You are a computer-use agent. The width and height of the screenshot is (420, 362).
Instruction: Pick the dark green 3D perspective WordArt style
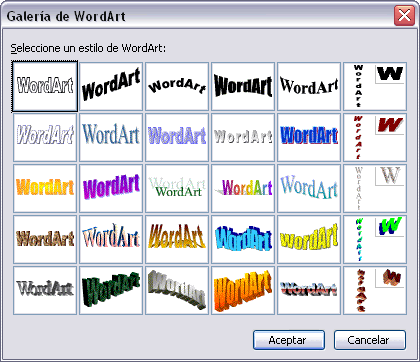coord(111,290)
